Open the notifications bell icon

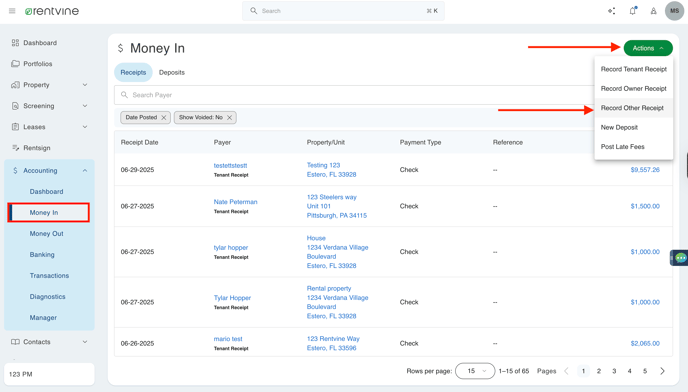(x=633, y=11)
